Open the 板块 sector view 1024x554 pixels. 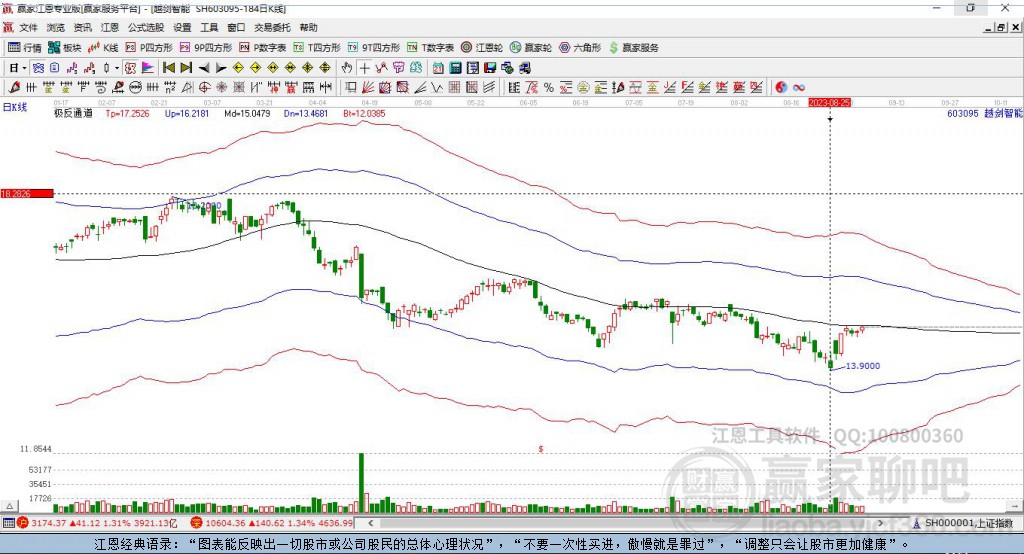(65, 48)
